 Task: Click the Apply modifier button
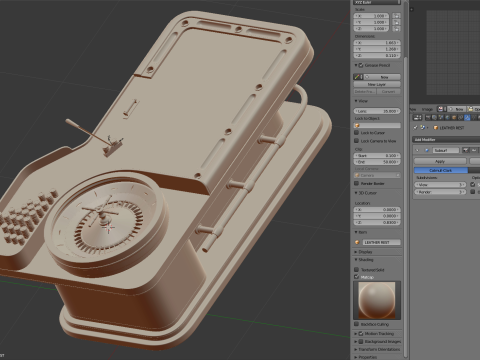pyautogui.click(x=440, y=161)
